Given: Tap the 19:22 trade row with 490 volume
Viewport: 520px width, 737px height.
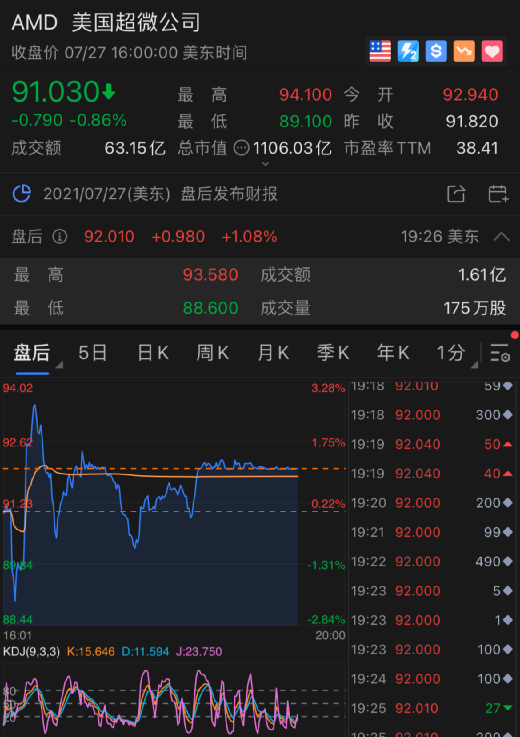Looking at the screenshot, I should tap(433, 561).
